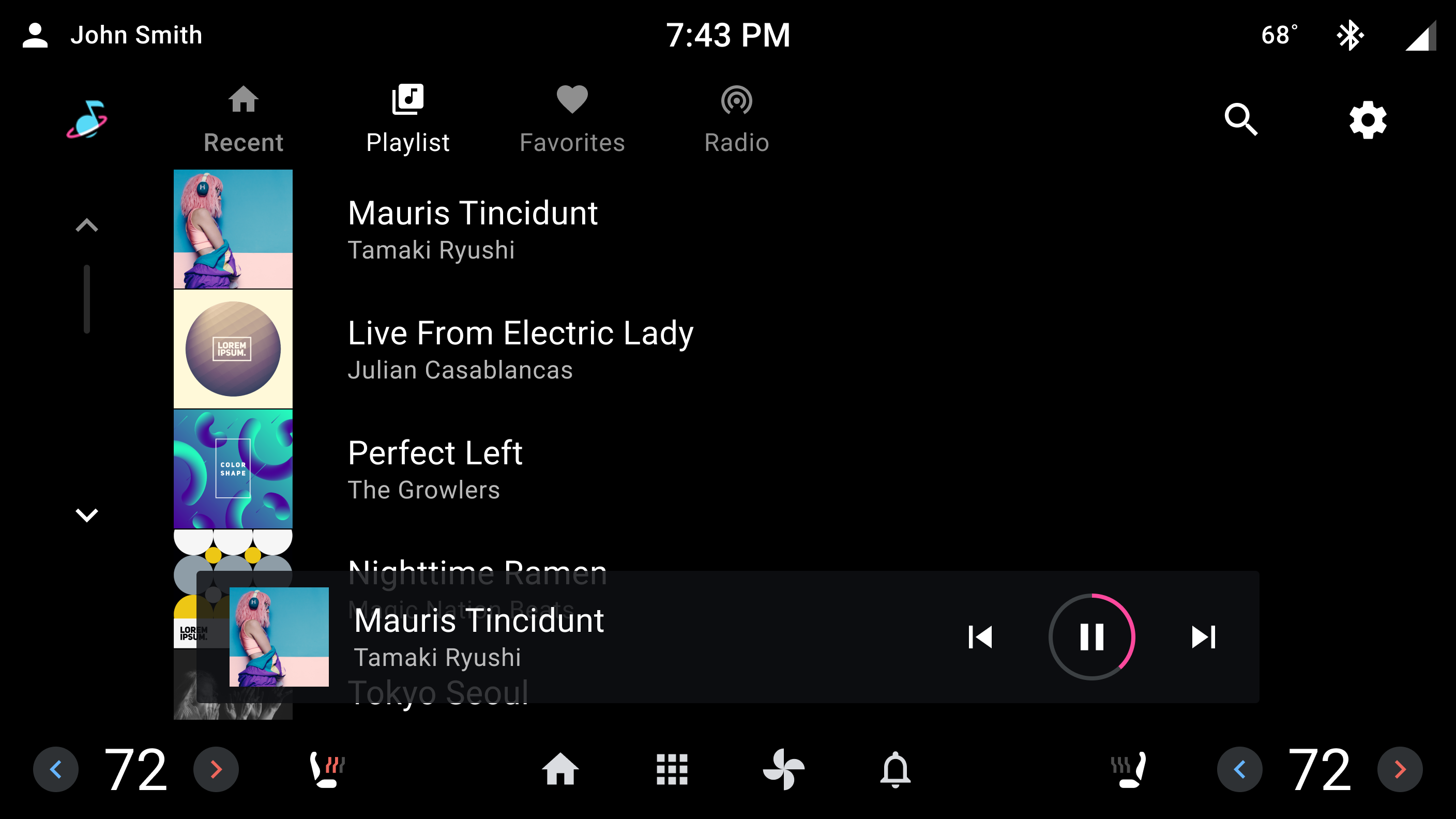Navigate to Recent section

[x=244, y=119]
